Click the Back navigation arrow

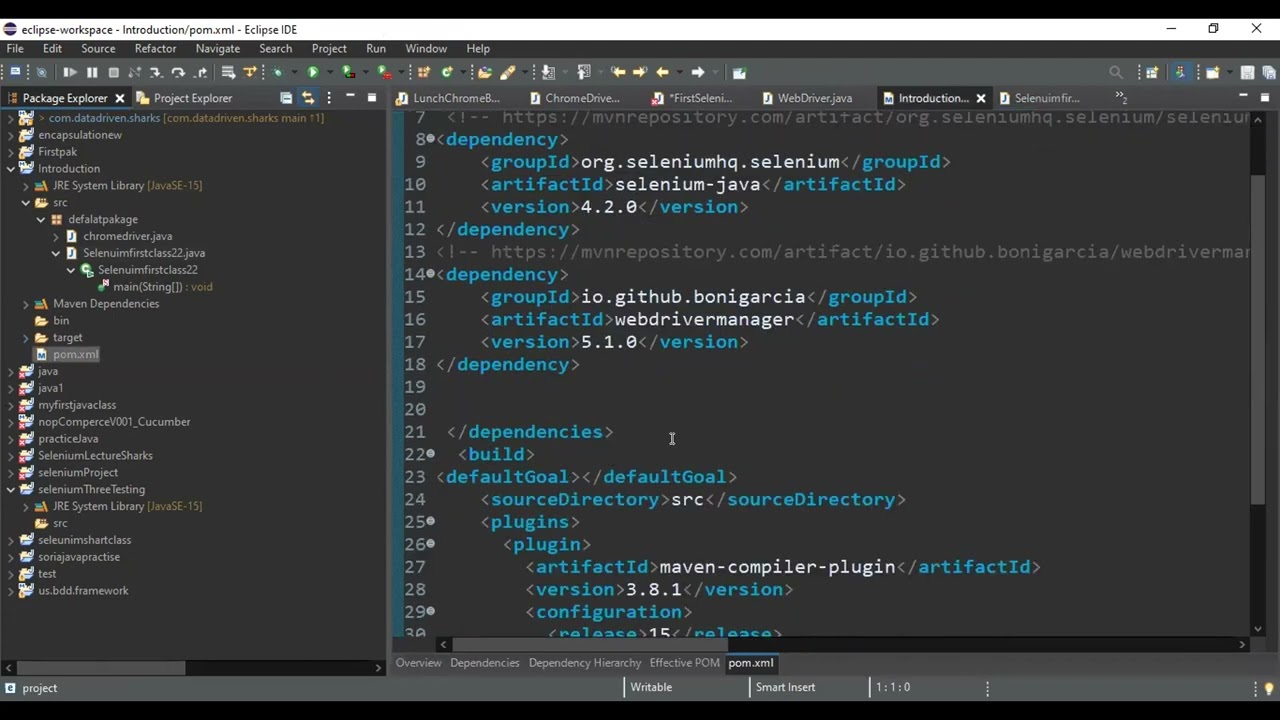point(662,72)
